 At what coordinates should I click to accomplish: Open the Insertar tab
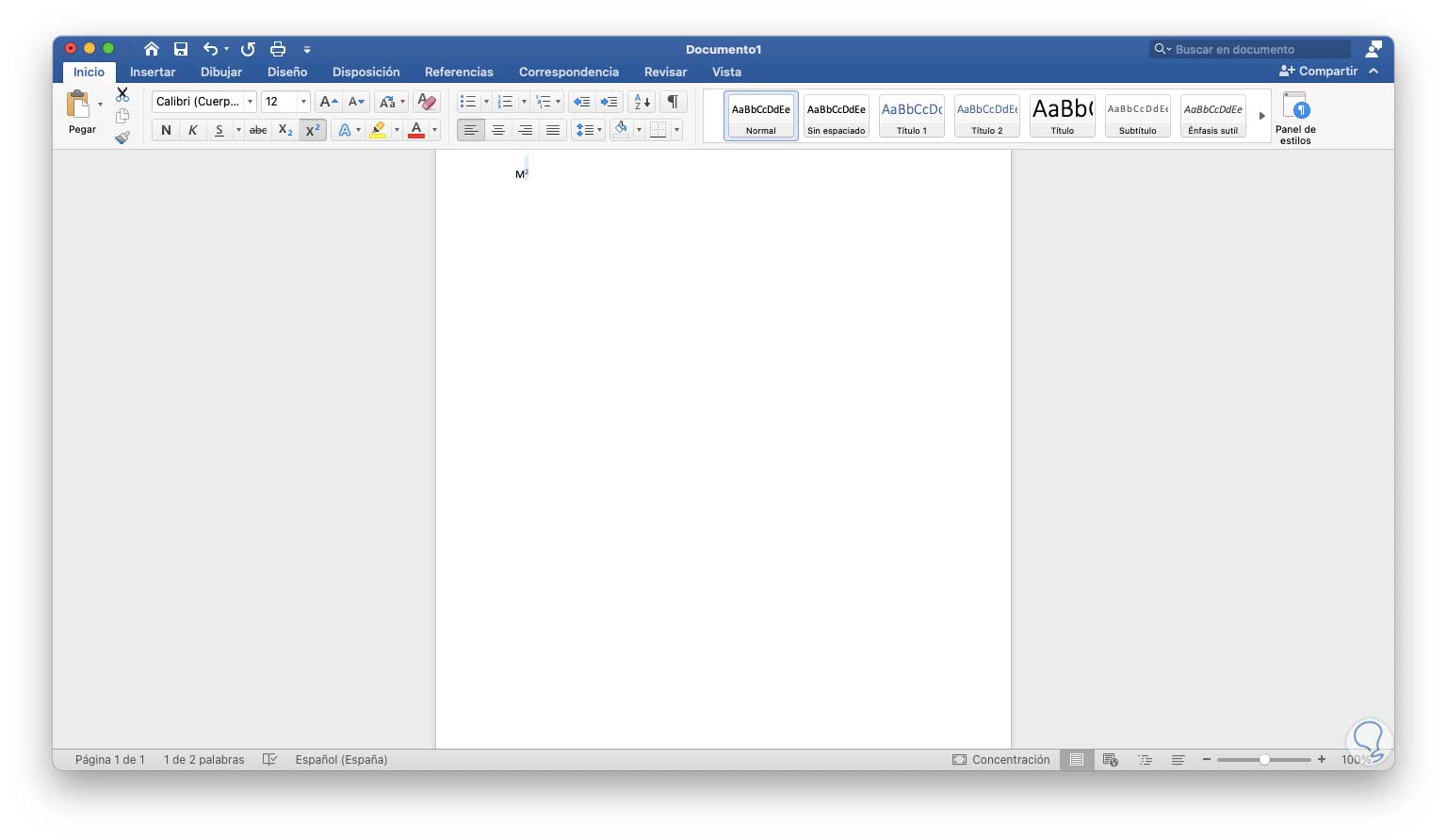(153, 72)
